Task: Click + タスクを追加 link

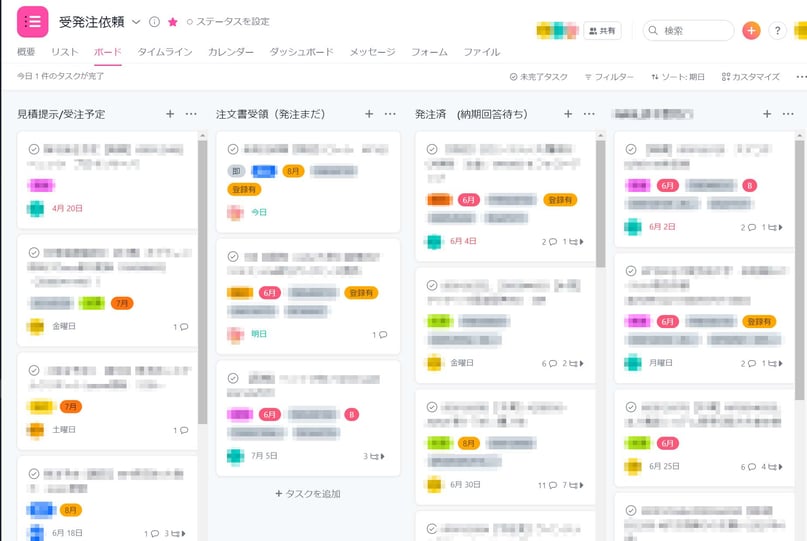Action: click(308, 494)
